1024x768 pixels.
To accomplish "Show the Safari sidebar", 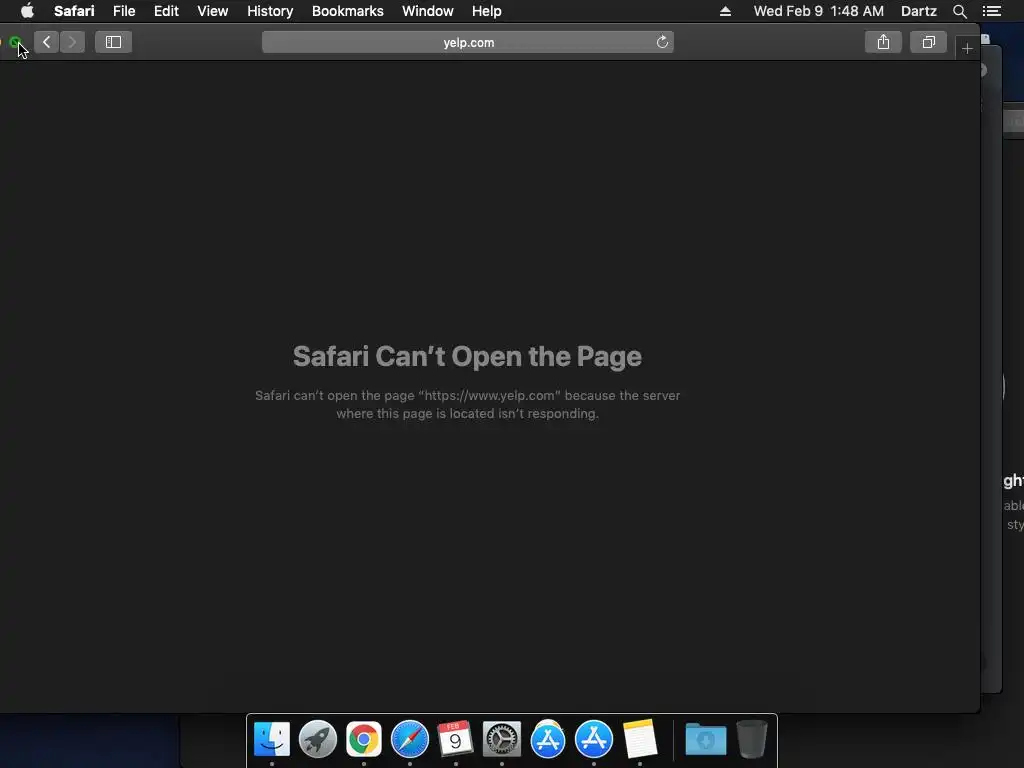I will pos(114,42).
